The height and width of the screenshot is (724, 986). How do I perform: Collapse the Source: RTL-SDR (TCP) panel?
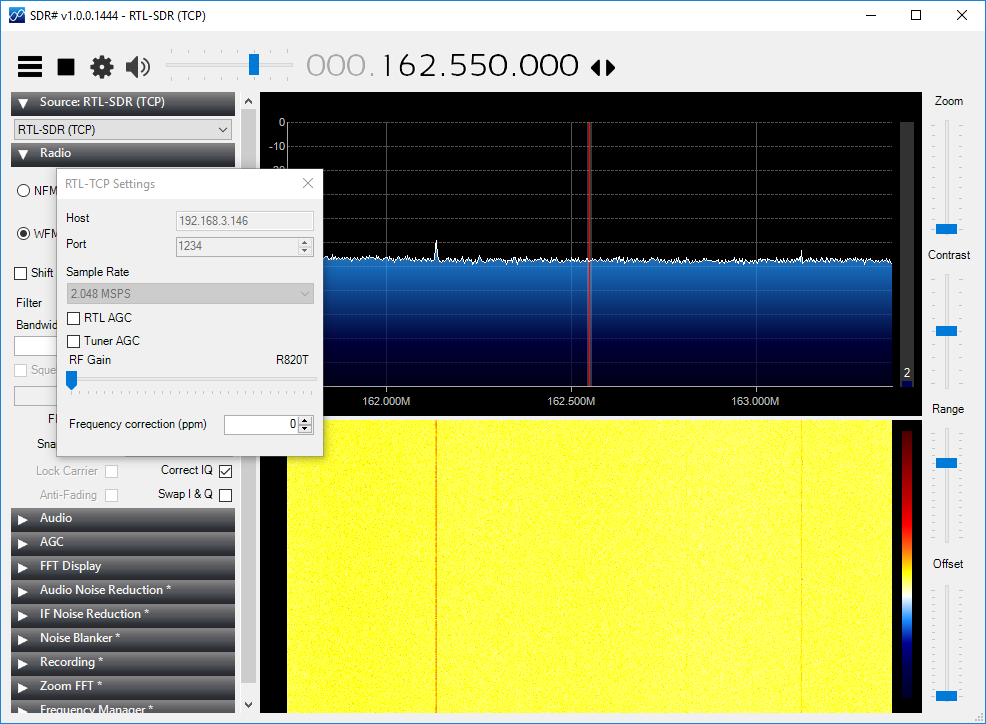[x=123, y=103]
